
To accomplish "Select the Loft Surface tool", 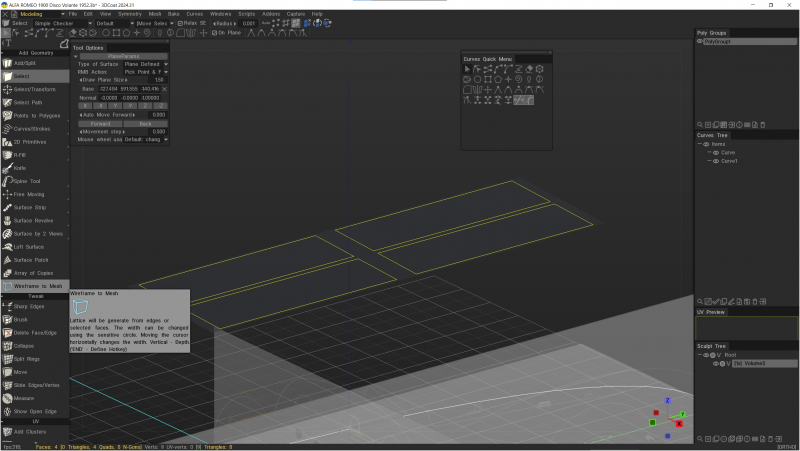I will point(28,246).
